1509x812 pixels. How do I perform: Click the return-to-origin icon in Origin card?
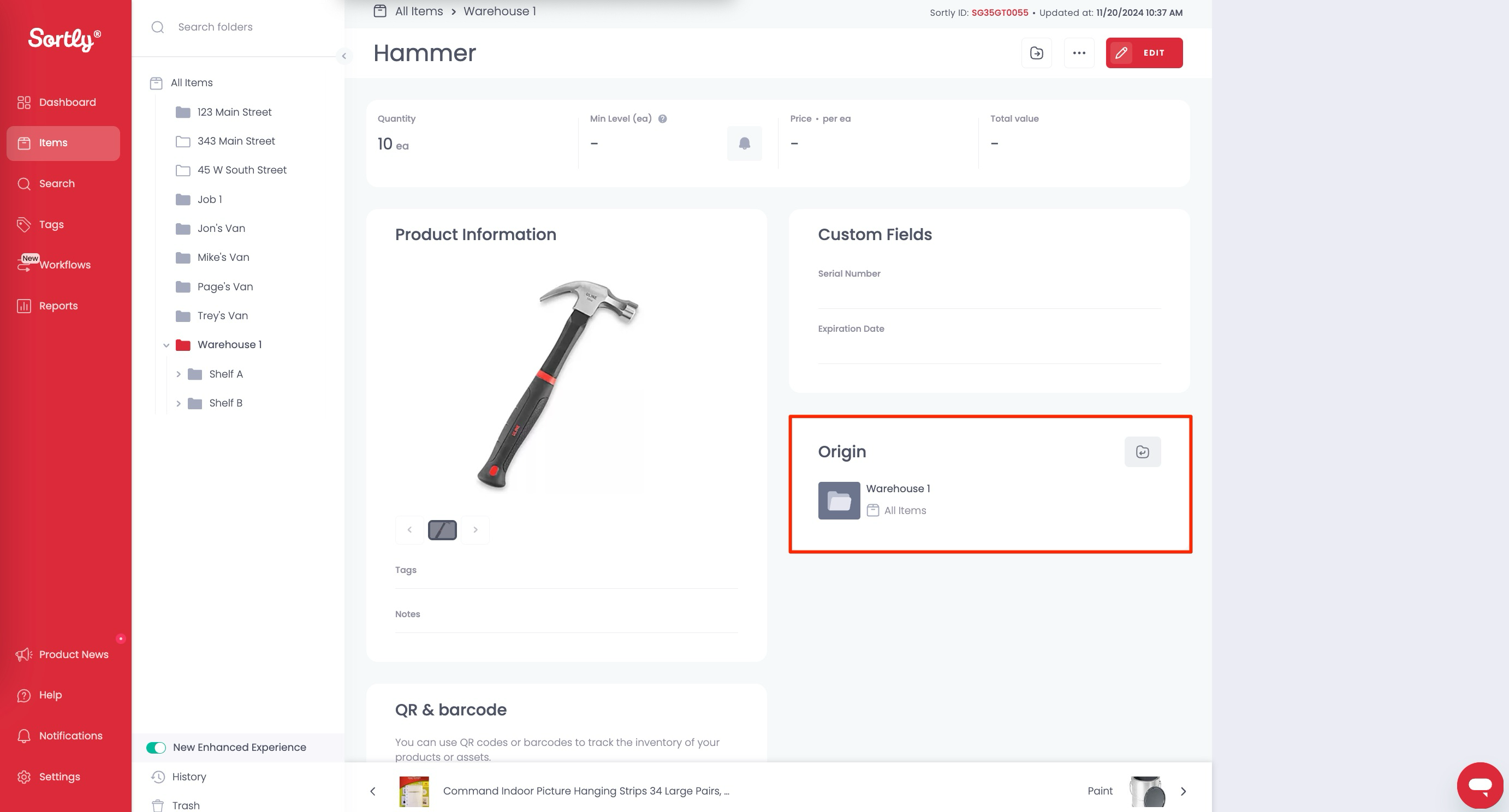pyautogui.click(x=1142, y=451)
